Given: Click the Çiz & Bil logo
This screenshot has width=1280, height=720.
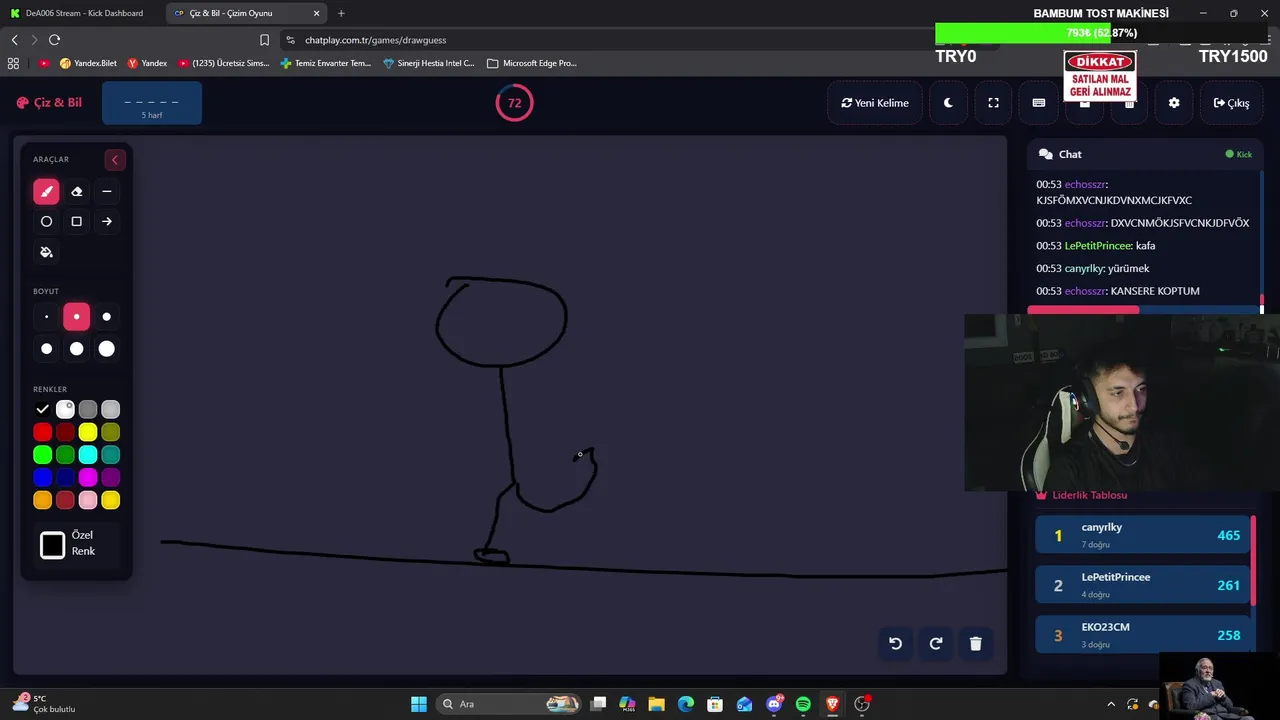Looking at the screenshot, I should coord(49,102).
